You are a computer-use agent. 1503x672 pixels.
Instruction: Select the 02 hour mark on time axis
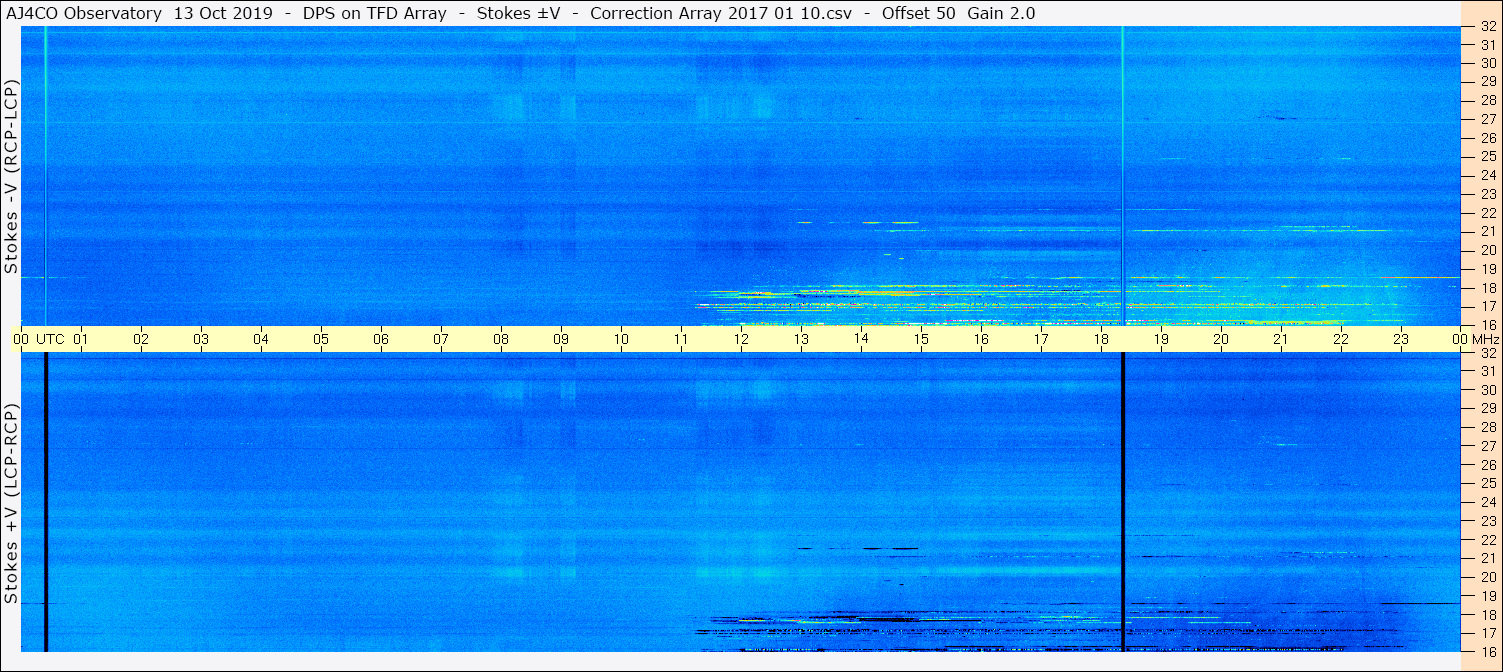(141, 339)
